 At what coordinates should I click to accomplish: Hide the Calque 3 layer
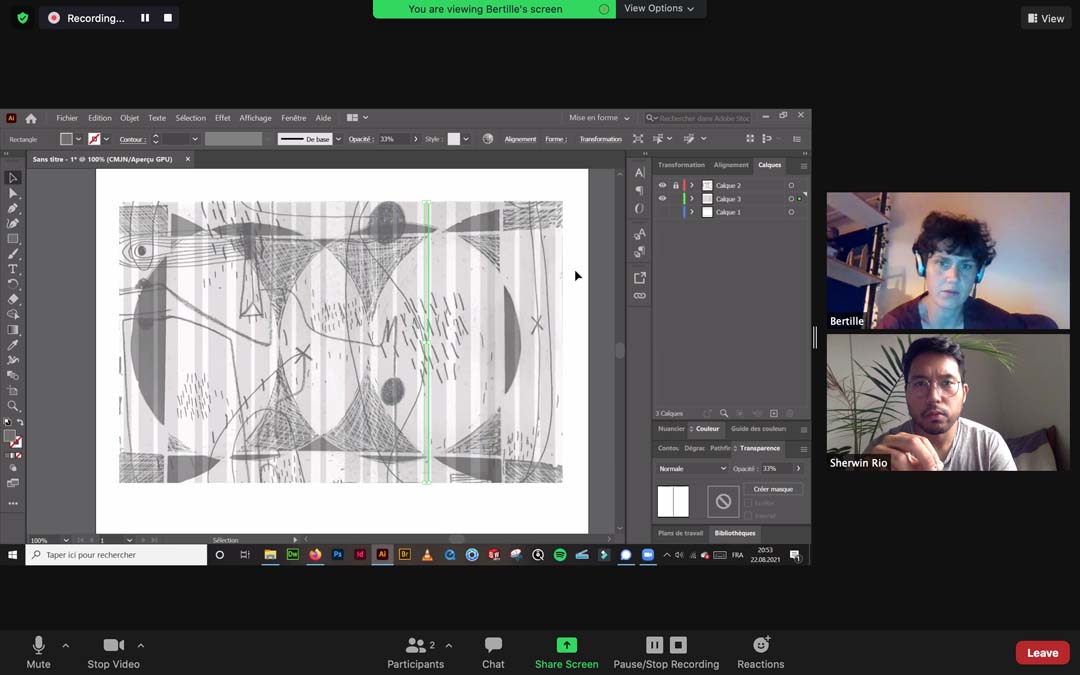click(662, 198)
